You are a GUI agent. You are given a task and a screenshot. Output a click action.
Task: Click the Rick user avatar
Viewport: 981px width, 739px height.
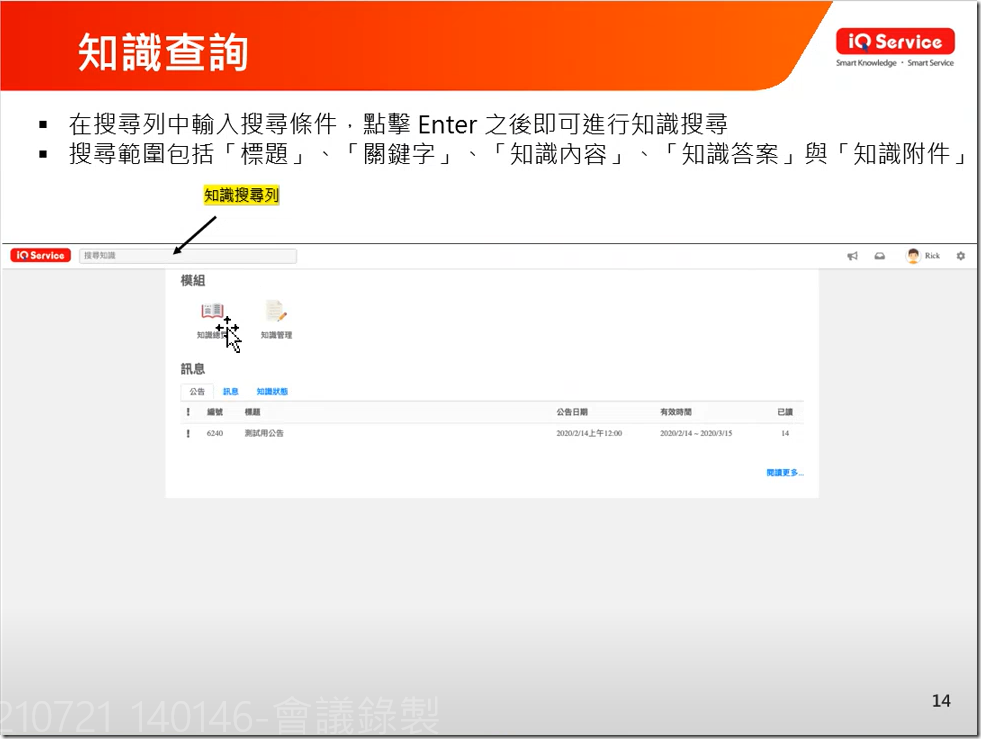(x=913, y=256)
